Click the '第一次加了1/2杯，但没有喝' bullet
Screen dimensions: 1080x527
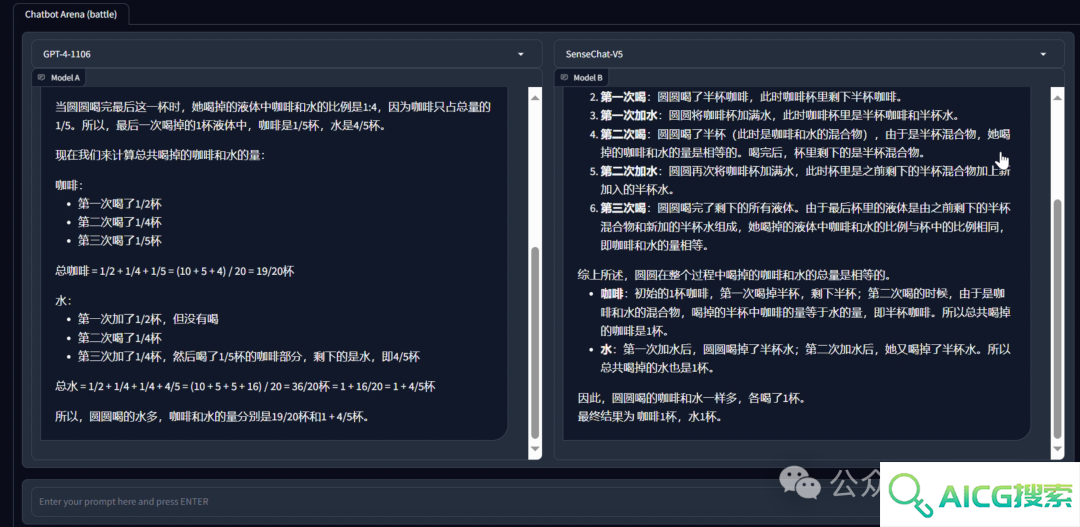click(148, 320)
